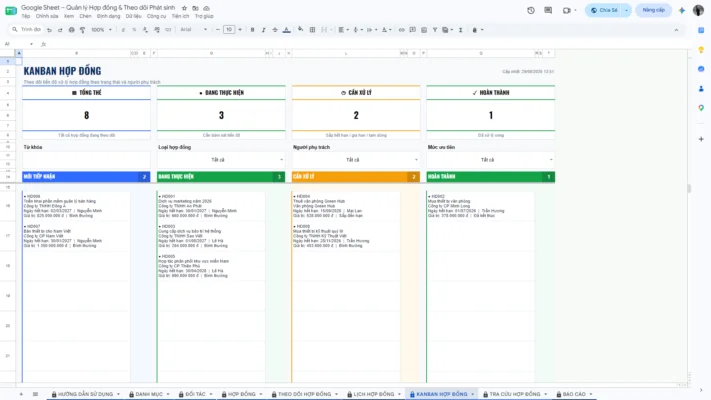The image size is (711, 400).
Task: Start Gemini assistant sparkle icon
Action: 682,10
